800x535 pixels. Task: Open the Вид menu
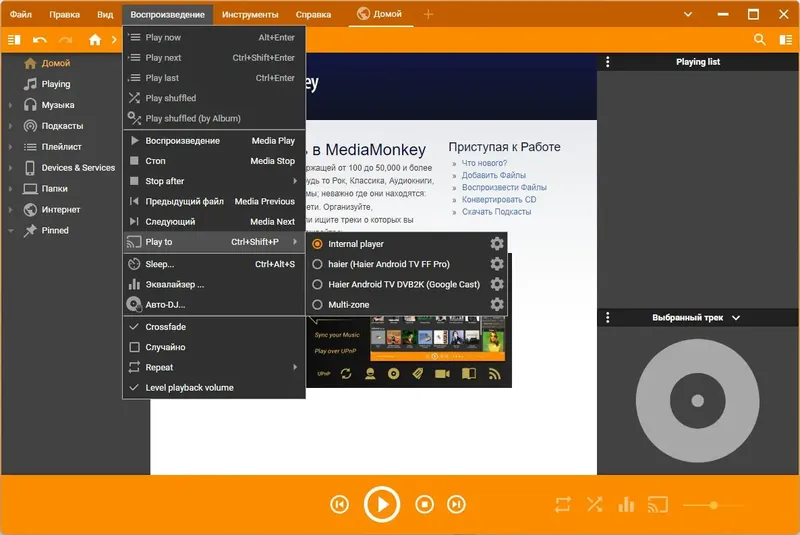click(105, 14)
